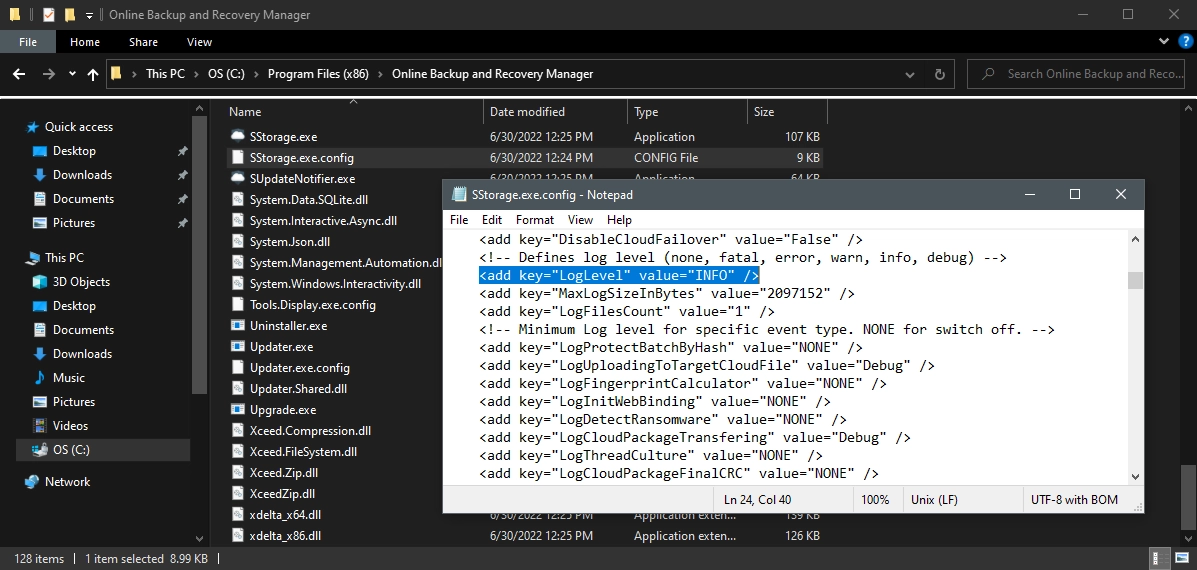Open Customize Quick Access Toolbar dropdown

click(89, 14)
